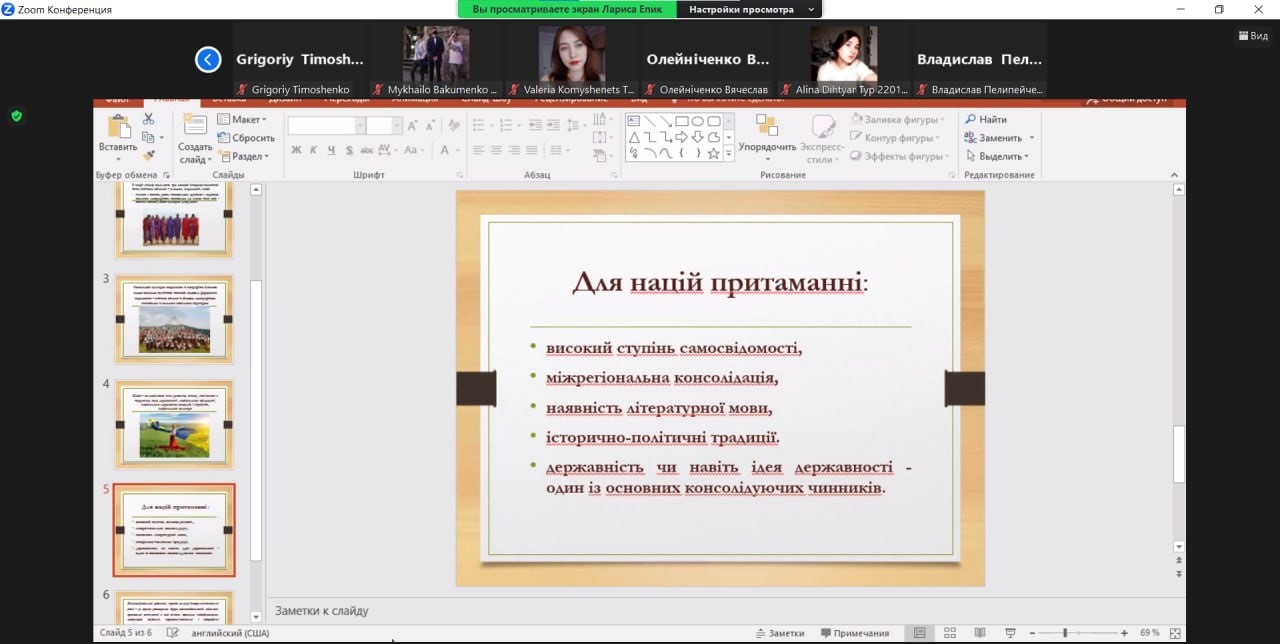Start slideshow from status bar icon
The image size is (1280, 644).
pyautogui.click(x=1008, y=633)
